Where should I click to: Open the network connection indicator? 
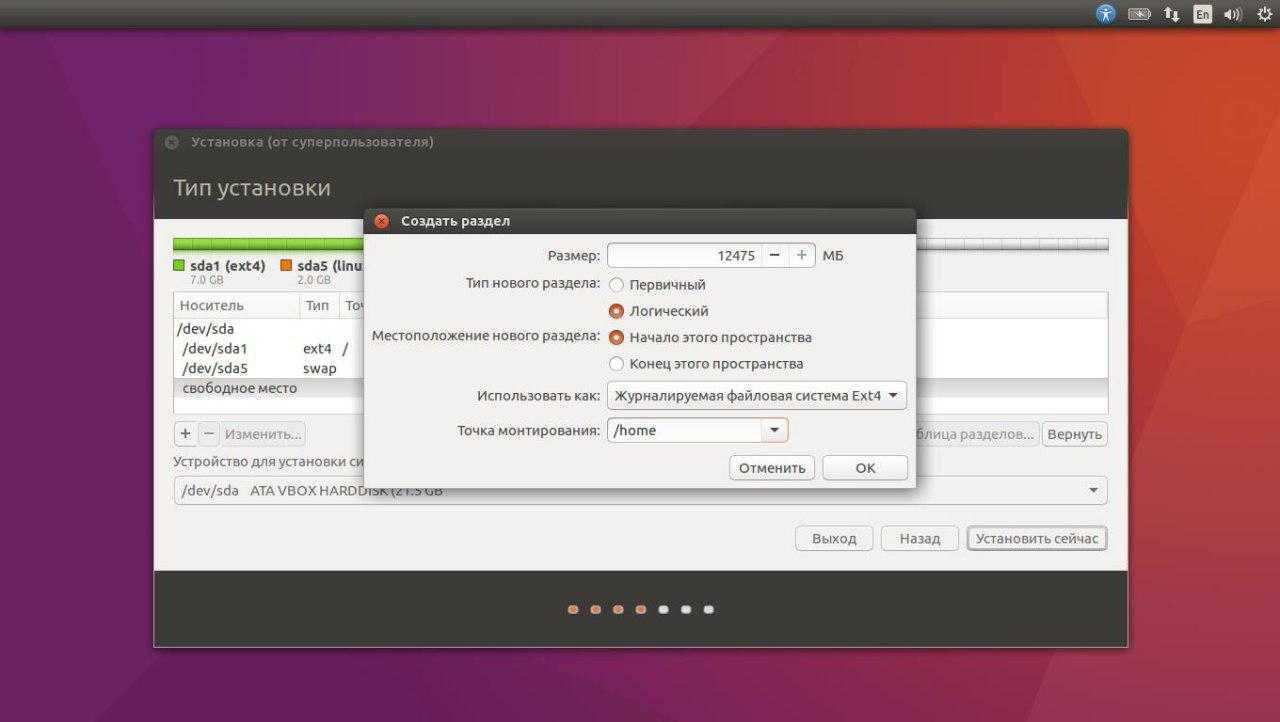click(x=1171, y=14)
